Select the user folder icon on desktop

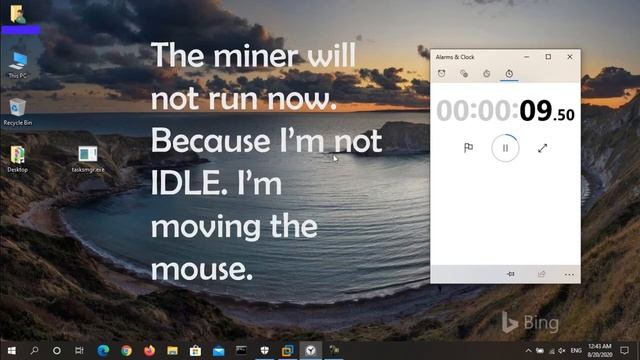18,15
